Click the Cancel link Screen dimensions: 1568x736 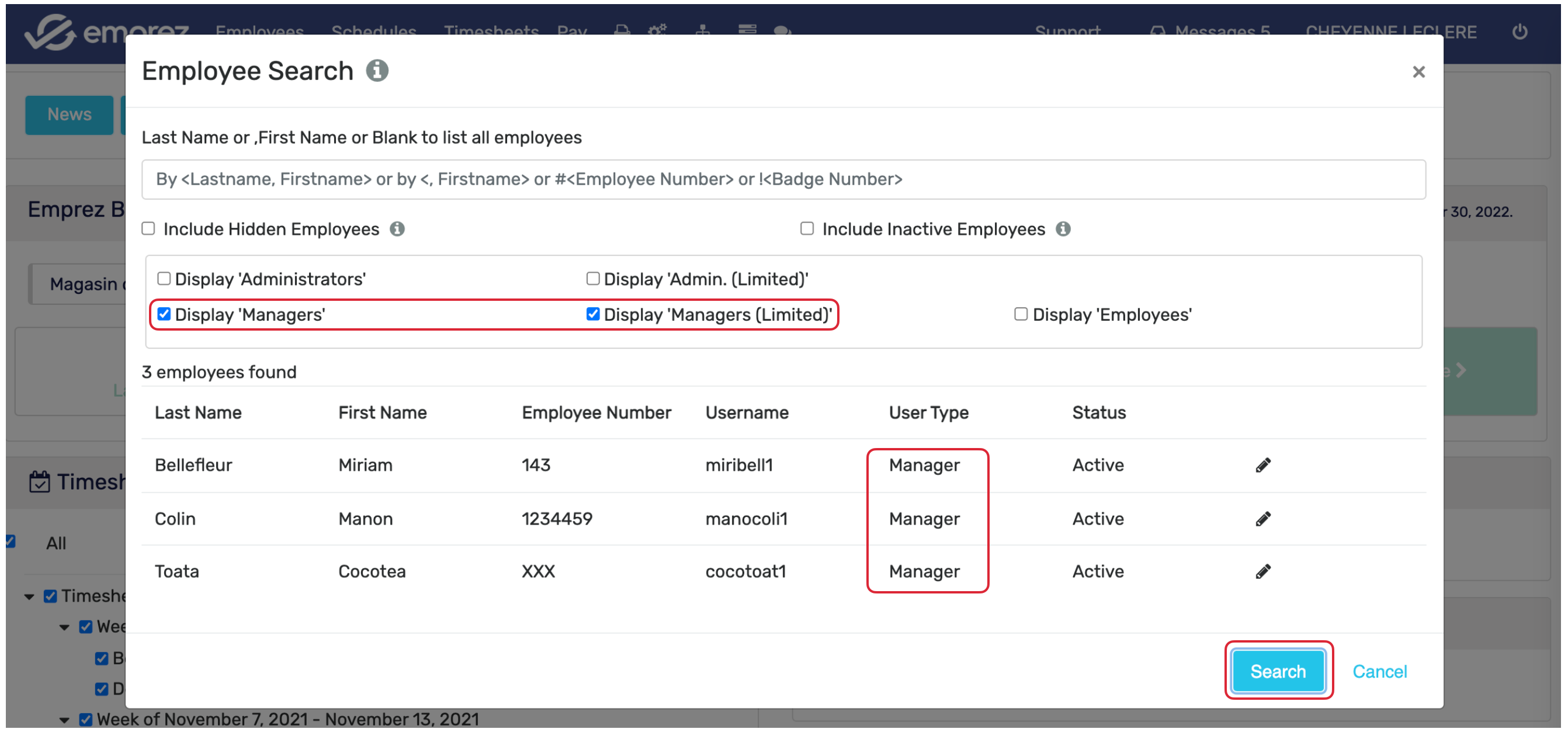pos(1379,672)
